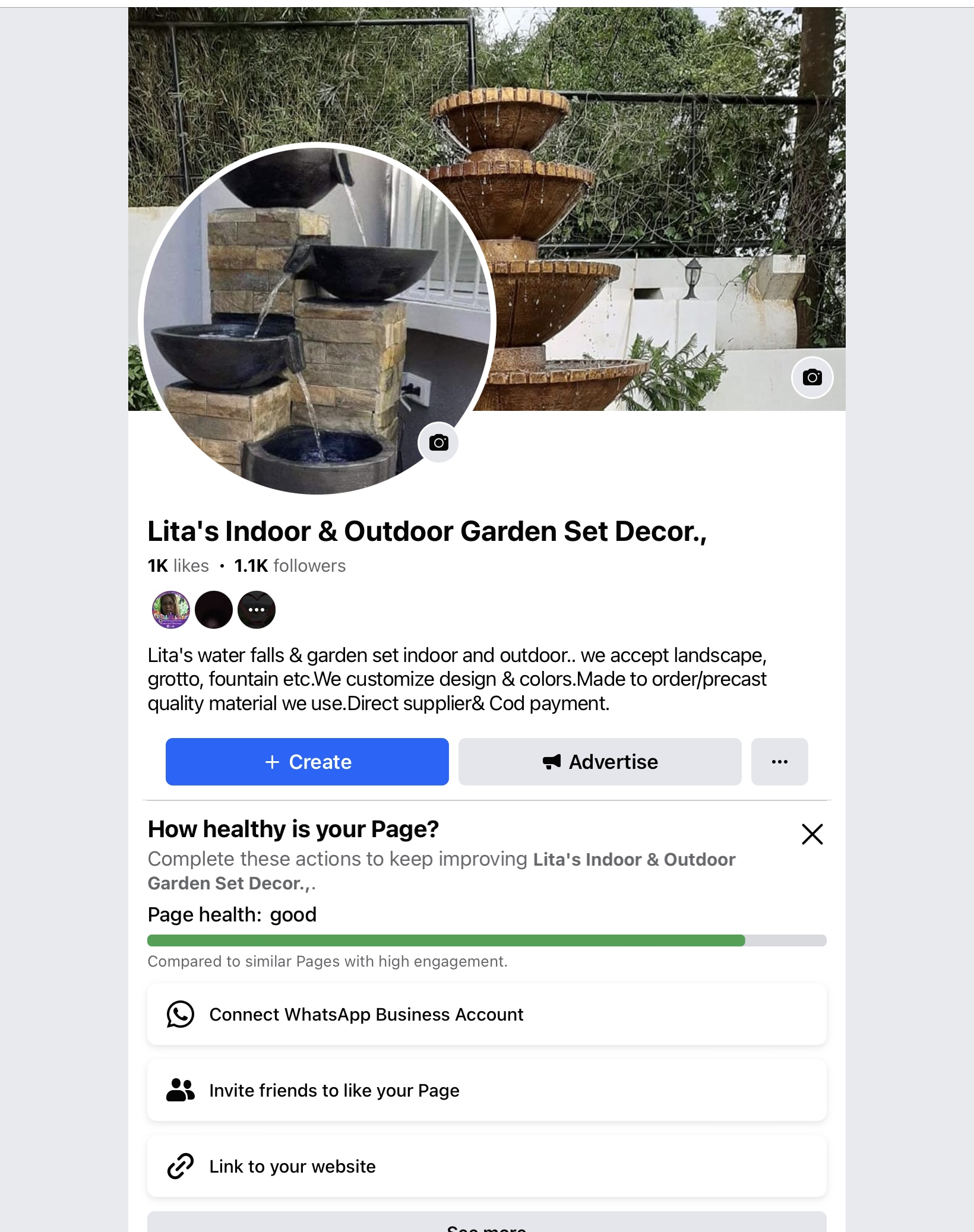
Task: Click the WhatsApp logo icon
Action: point(181,1014)
